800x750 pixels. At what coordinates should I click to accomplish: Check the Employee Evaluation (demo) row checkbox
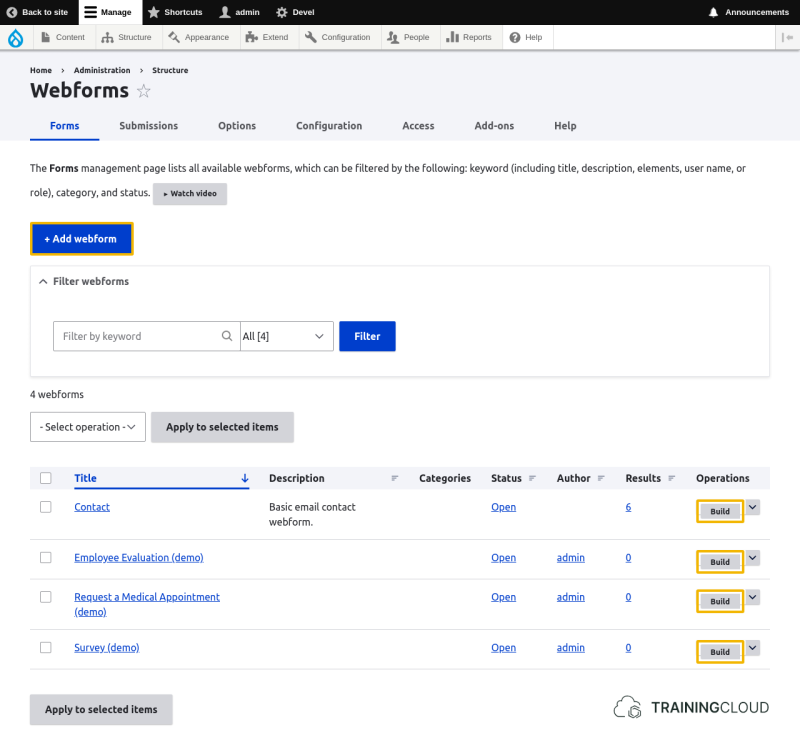coord(46,557)
